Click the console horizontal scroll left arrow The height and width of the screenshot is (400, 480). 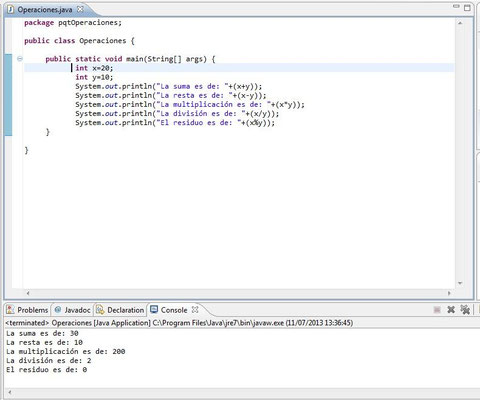10,393
